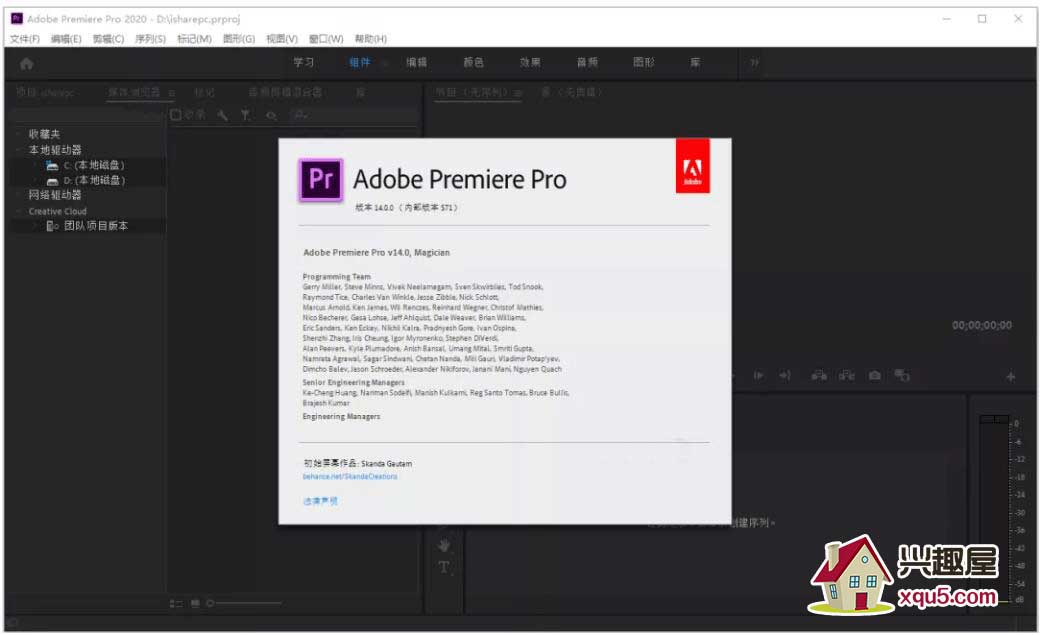1041x635 pixels.
Task: Select the Hand tool in the tools panel
Action: click(444, 546)
